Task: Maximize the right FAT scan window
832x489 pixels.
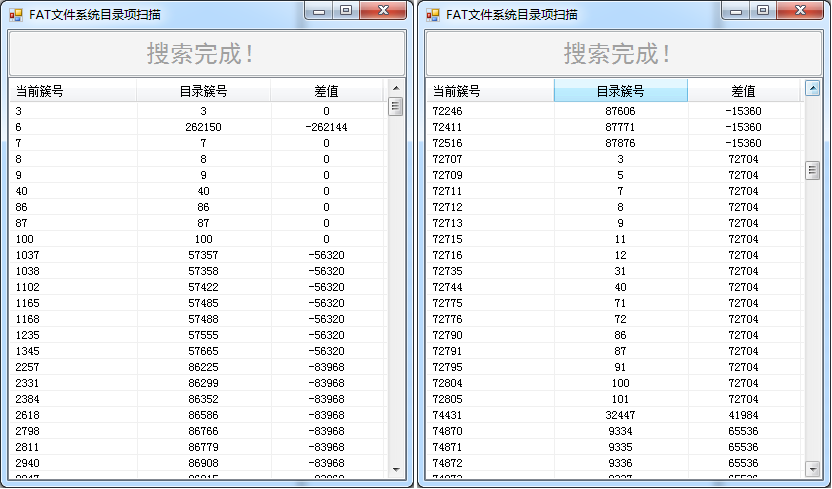Action: coord(763,10)
